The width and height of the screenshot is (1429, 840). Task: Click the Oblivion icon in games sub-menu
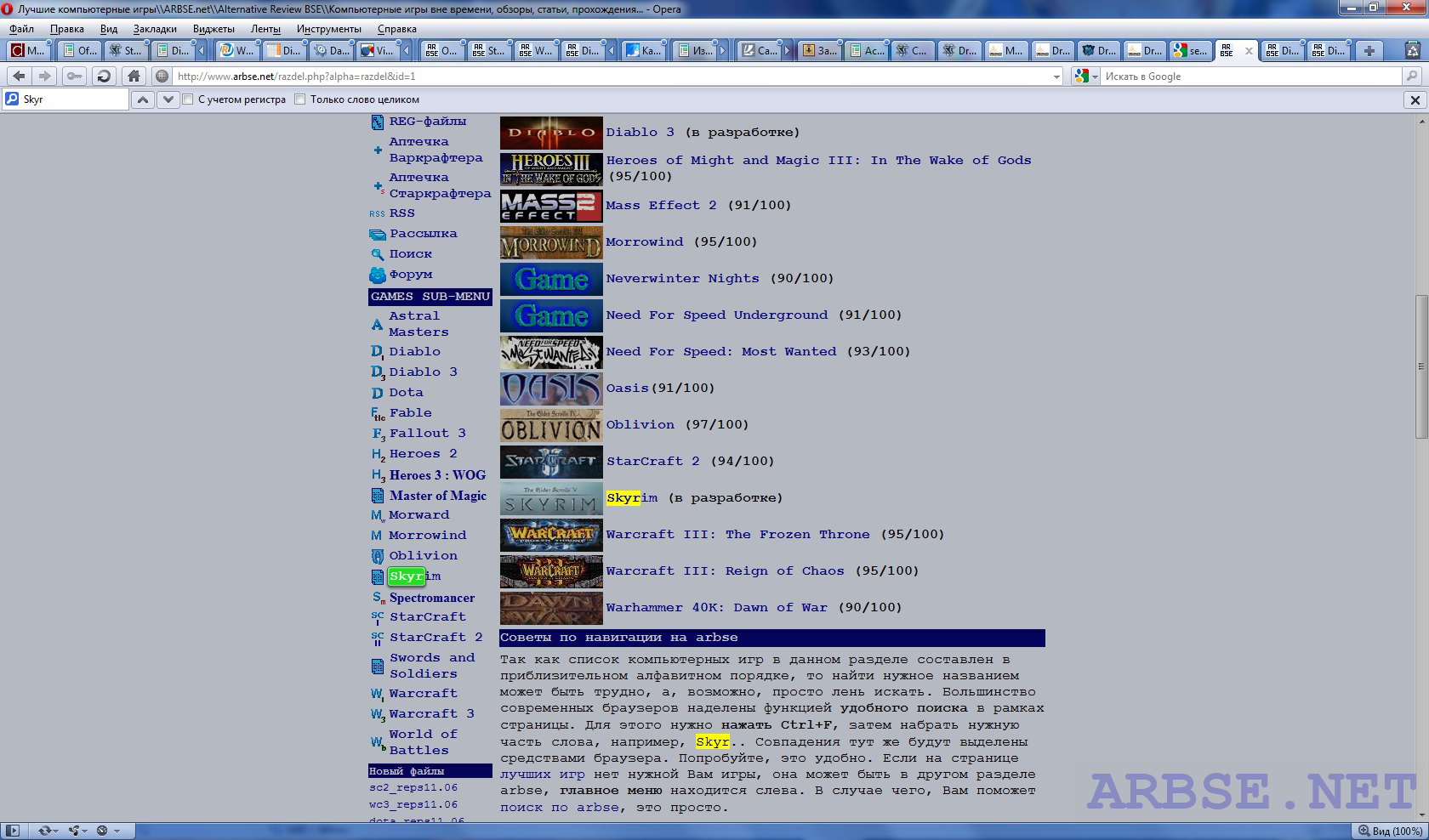tap(378, 556)
